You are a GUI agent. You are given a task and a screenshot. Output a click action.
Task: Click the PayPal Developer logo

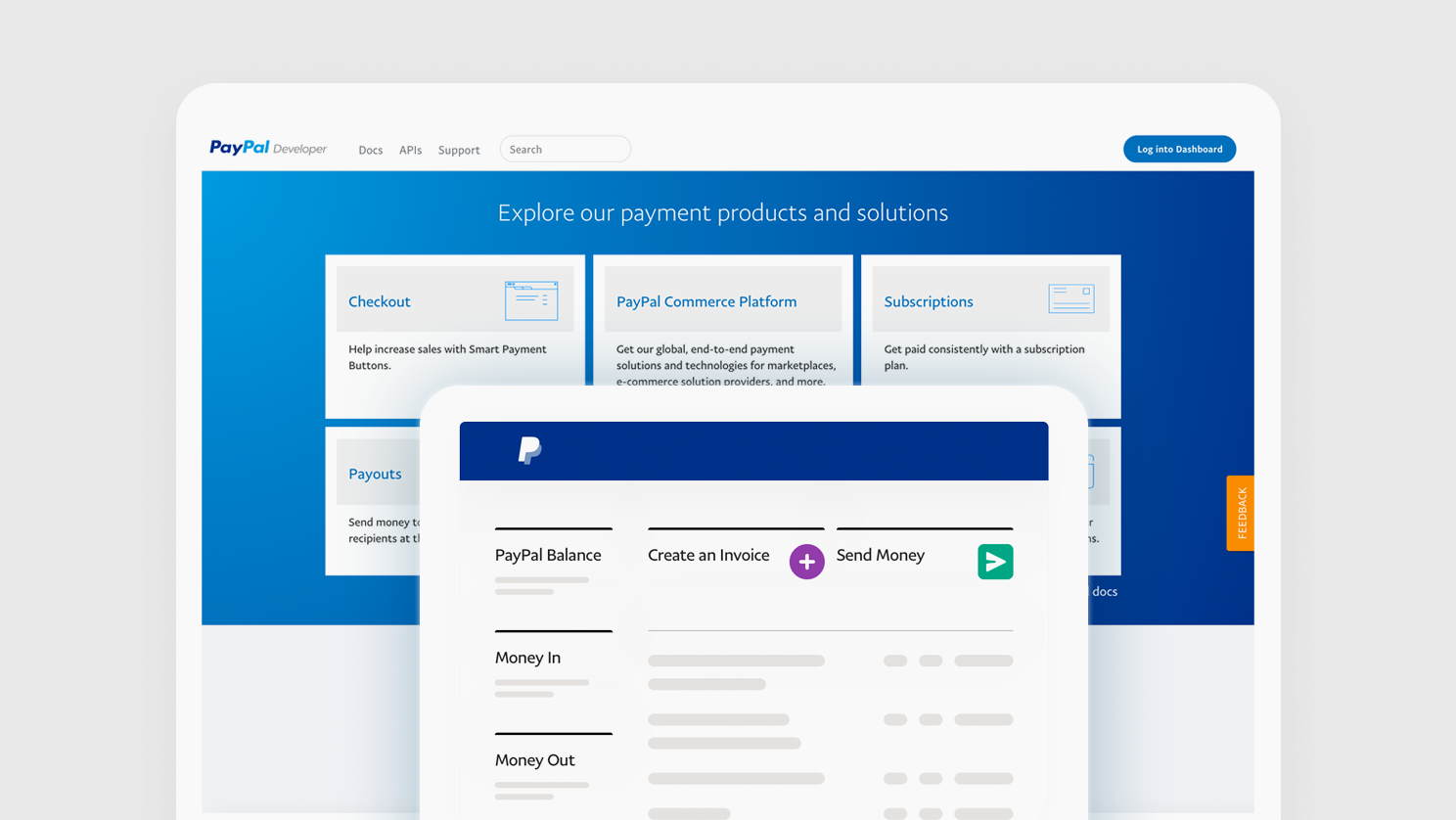click(x=268, y=149)
